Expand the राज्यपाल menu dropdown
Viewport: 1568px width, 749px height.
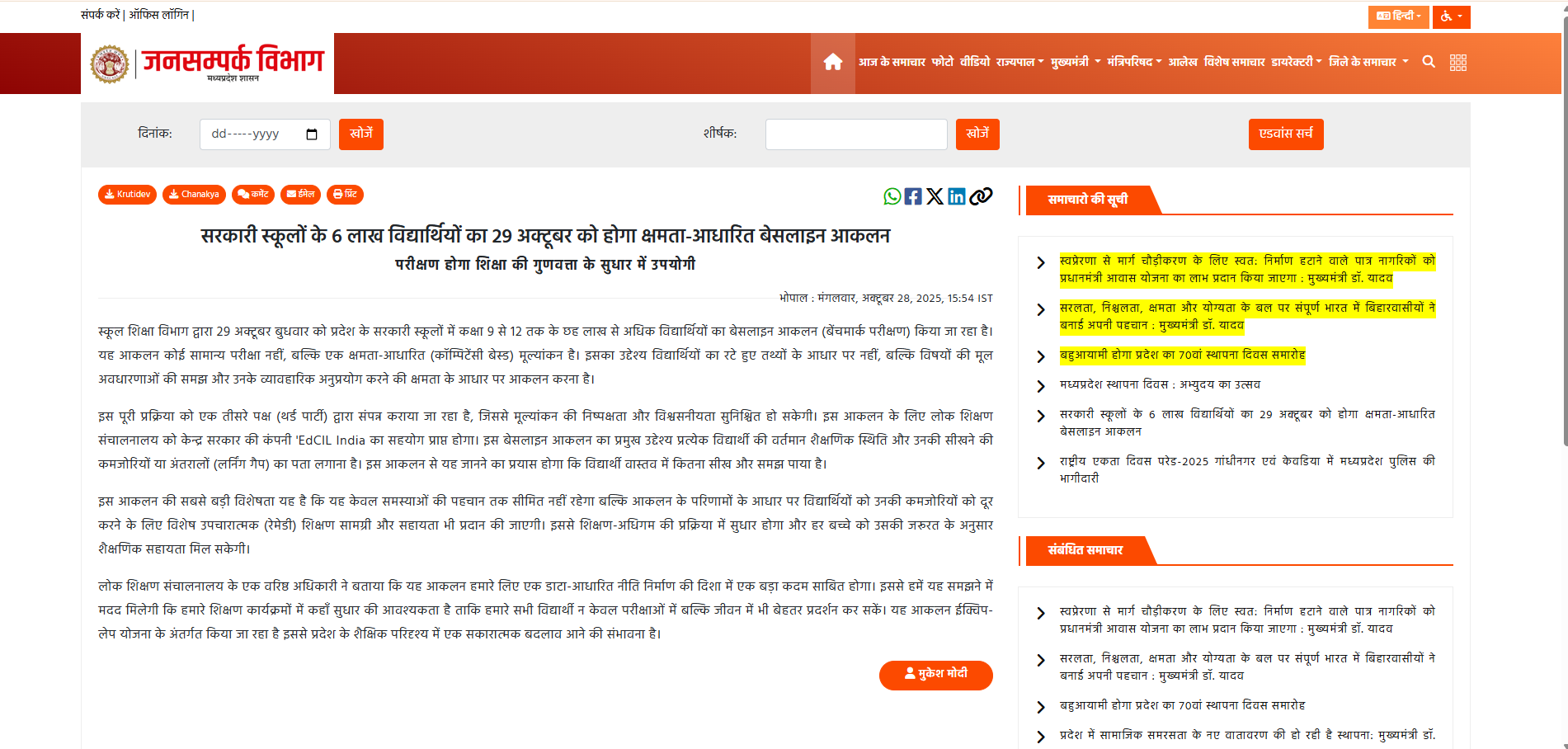point(1019,63)
